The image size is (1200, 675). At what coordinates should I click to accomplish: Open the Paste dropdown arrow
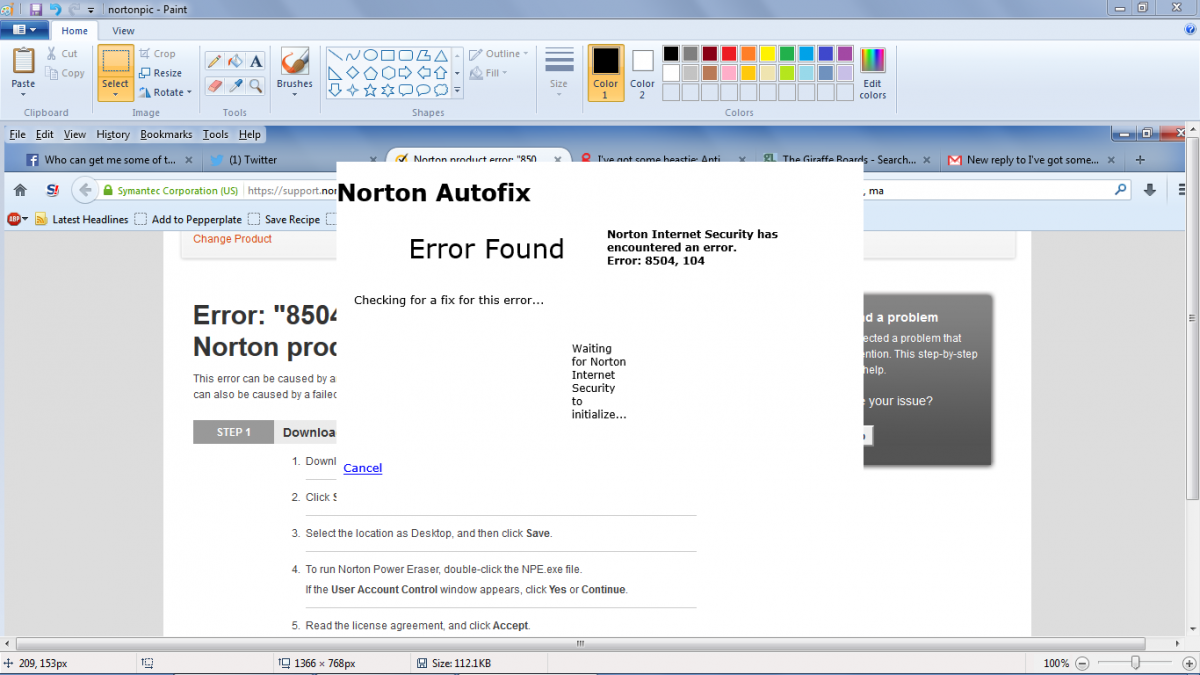point(23,94)
